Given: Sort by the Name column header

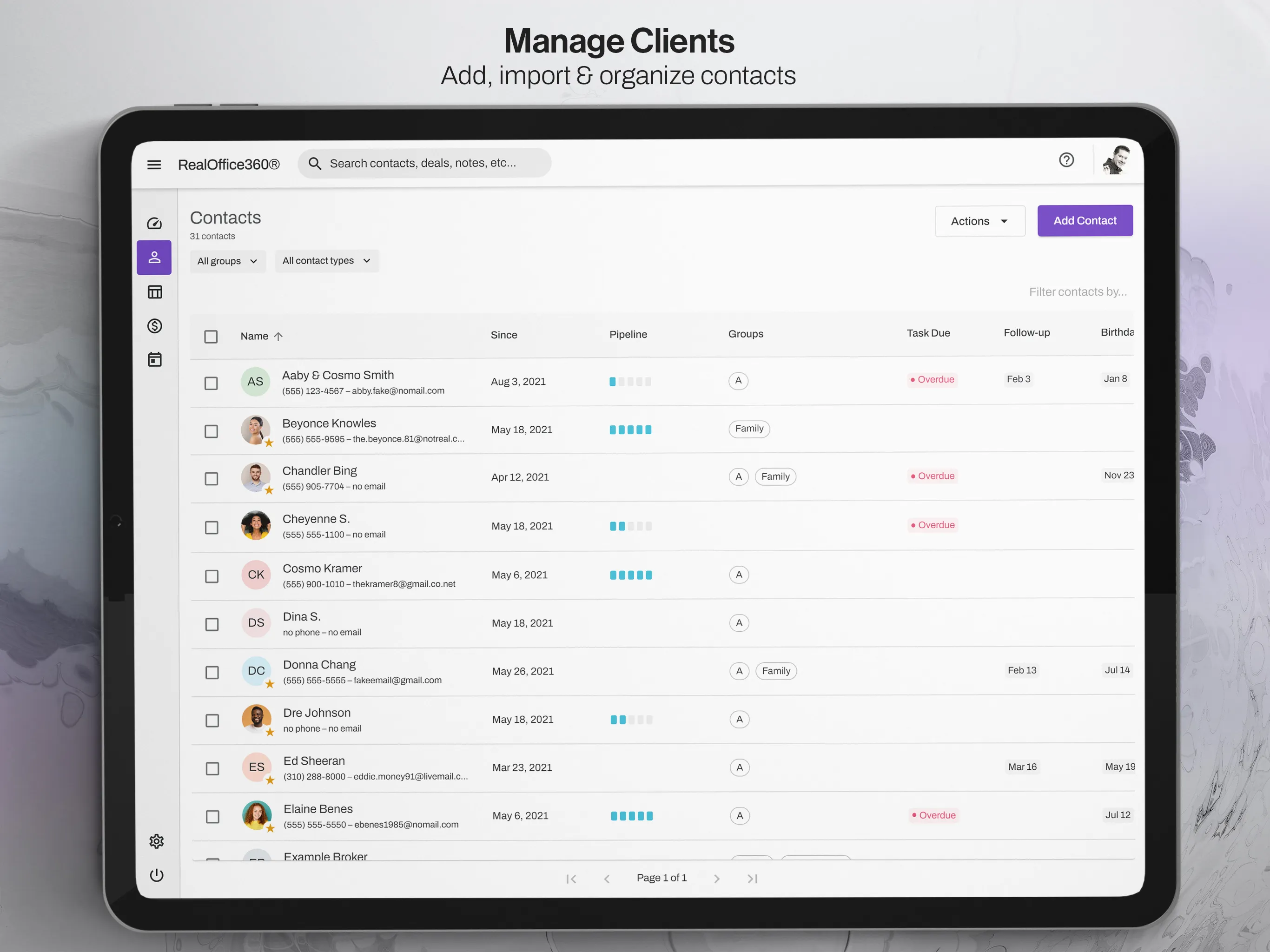Looking at the screenshot, I should 254,337.
